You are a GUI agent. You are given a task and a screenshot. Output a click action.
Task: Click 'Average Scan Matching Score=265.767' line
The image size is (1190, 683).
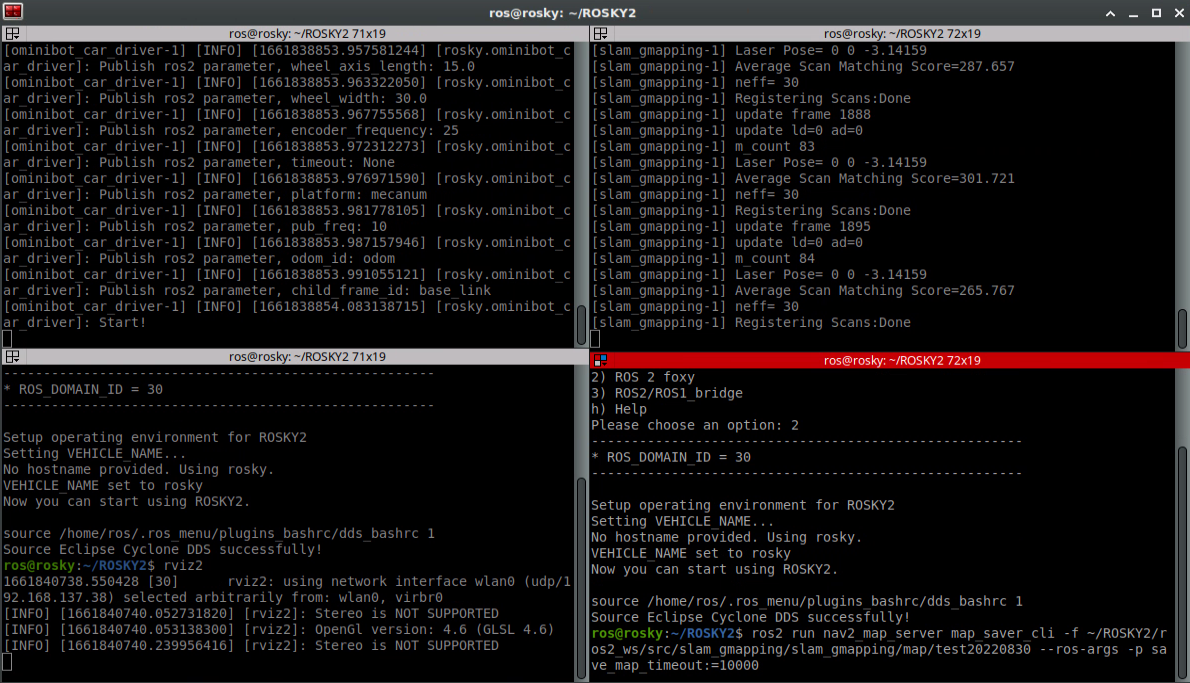[x=803, y=291]
